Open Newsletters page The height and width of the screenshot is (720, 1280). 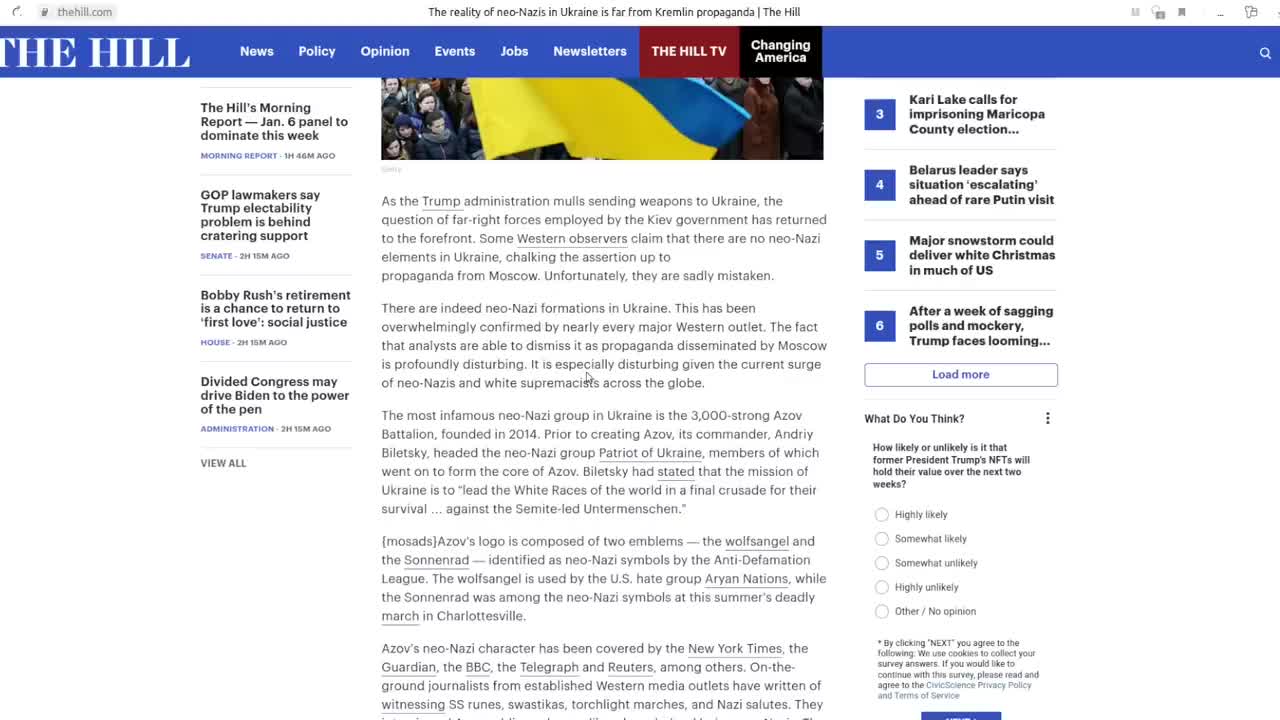(x=590, y=51)
